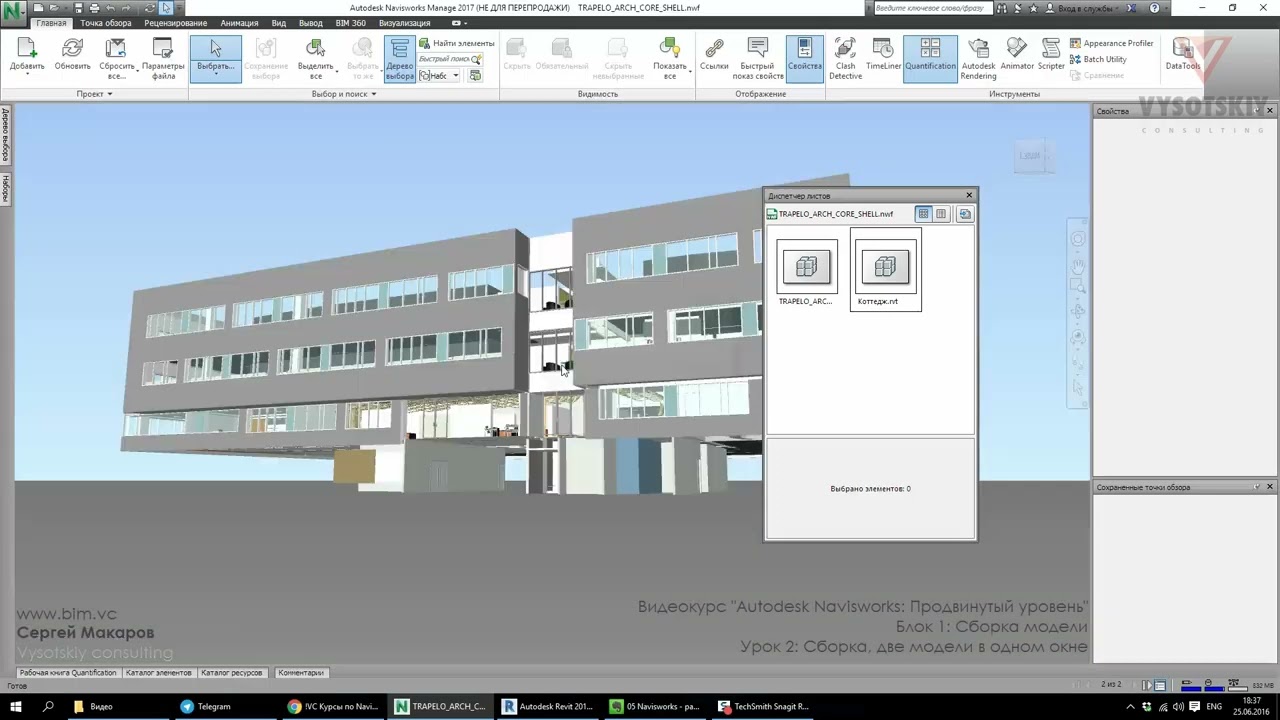1280x720 pixels.
Task: Open the Каталог ресурсов tab
Action: pos(232,673)
